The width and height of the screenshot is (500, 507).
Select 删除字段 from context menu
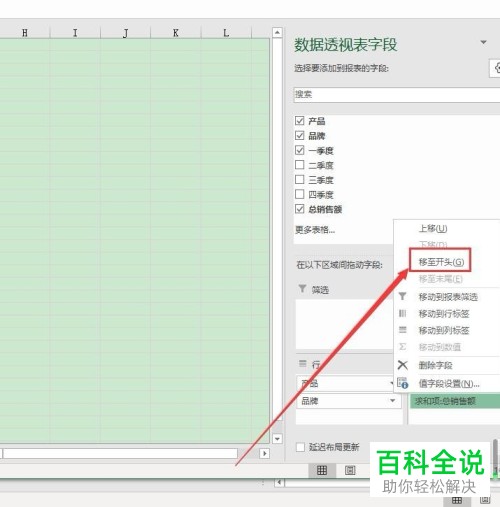435,365
